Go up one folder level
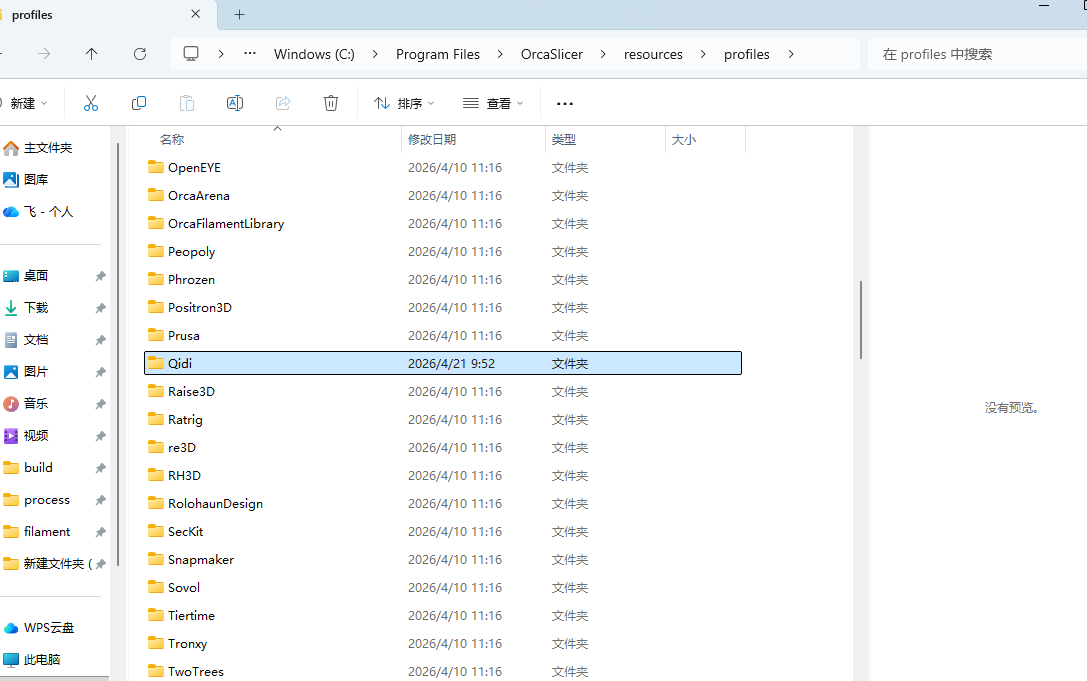 tap(92, 54)
